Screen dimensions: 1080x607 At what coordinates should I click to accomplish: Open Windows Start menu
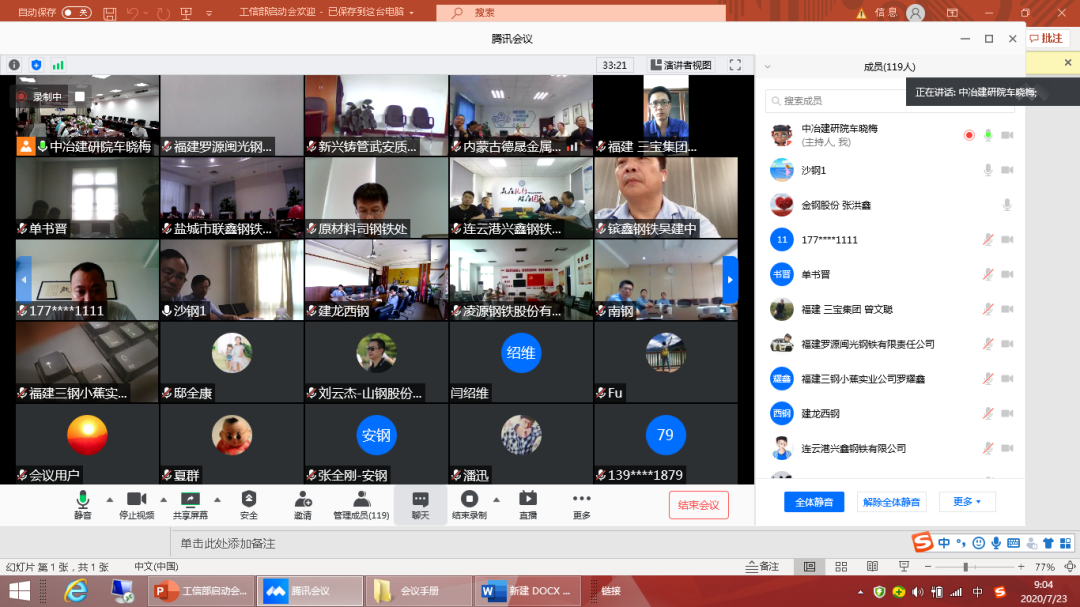[x=19, y=591]
